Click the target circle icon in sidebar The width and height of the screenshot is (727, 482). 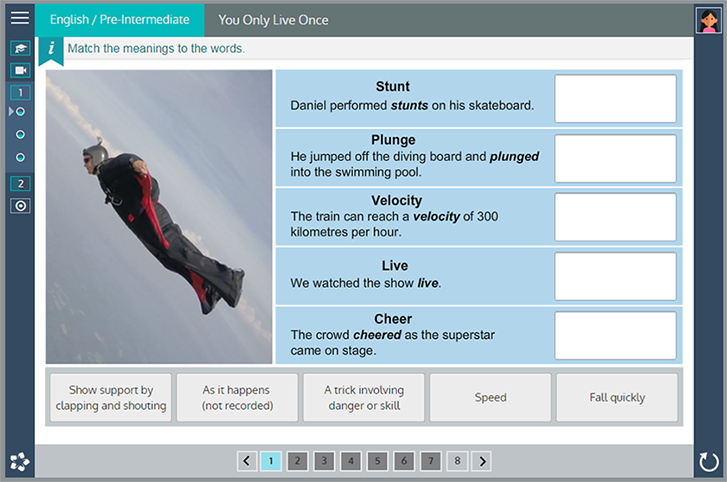[21, 205]
